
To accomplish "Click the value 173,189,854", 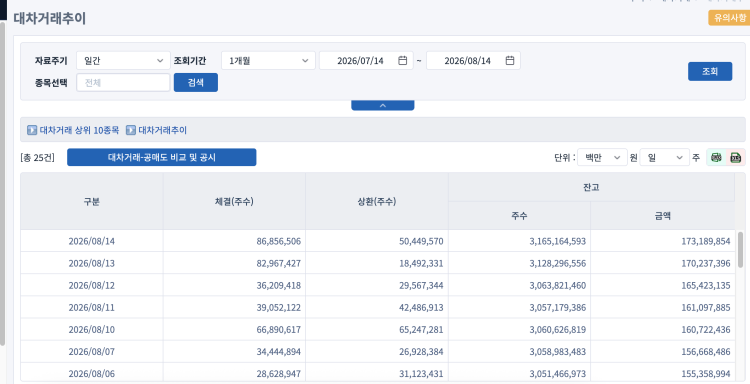I will 706,241.
